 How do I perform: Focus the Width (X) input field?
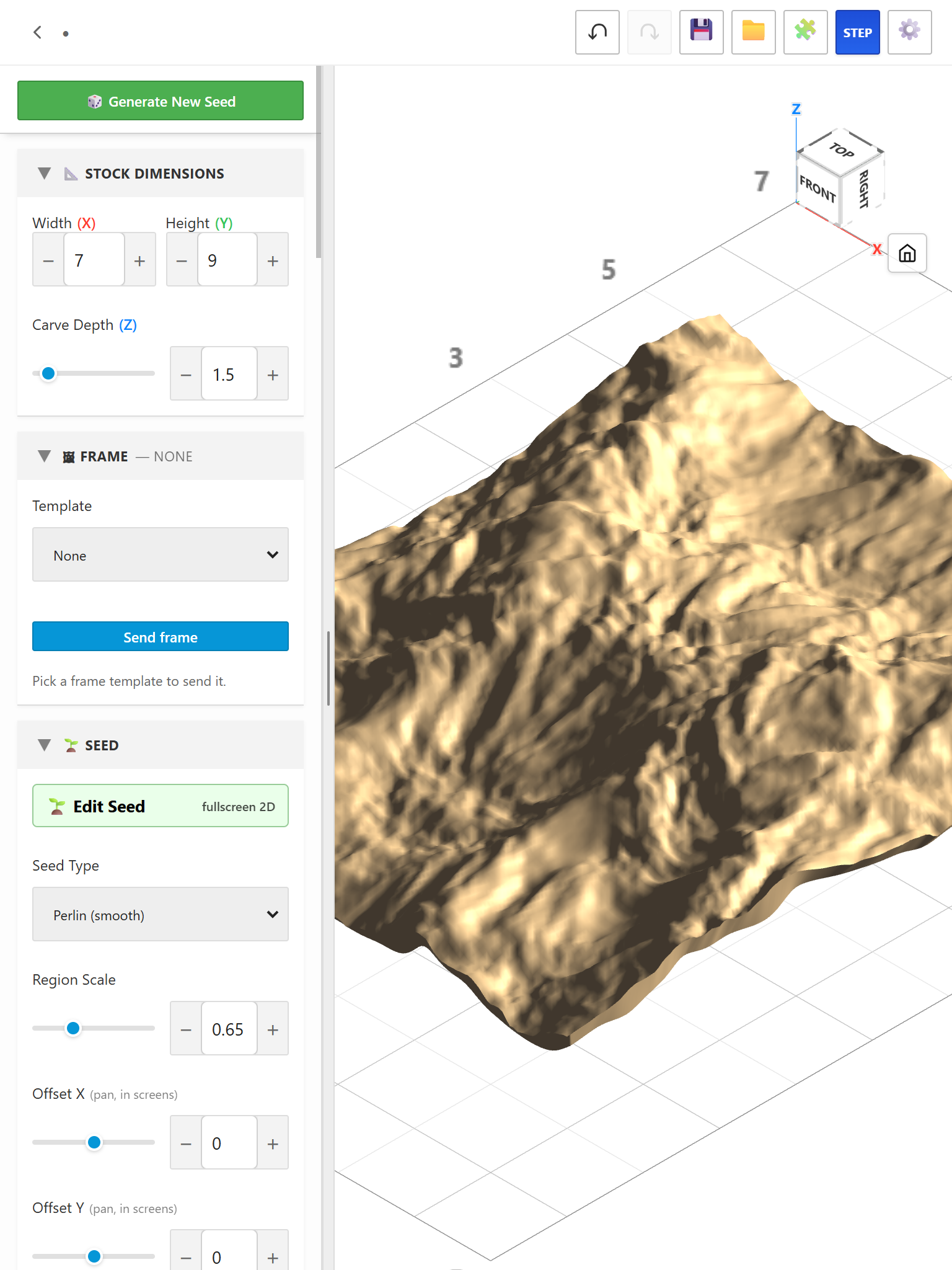point(94,260)
